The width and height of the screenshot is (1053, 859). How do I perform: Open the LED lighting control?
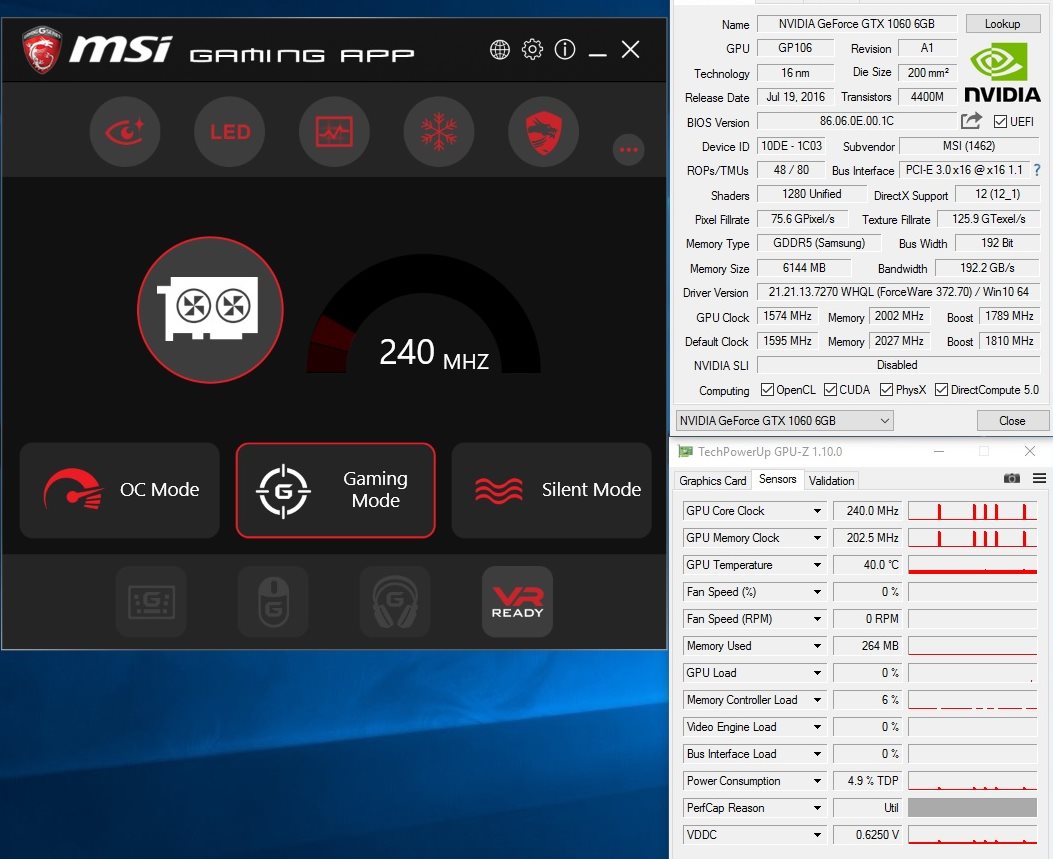[x=229, y=132]
